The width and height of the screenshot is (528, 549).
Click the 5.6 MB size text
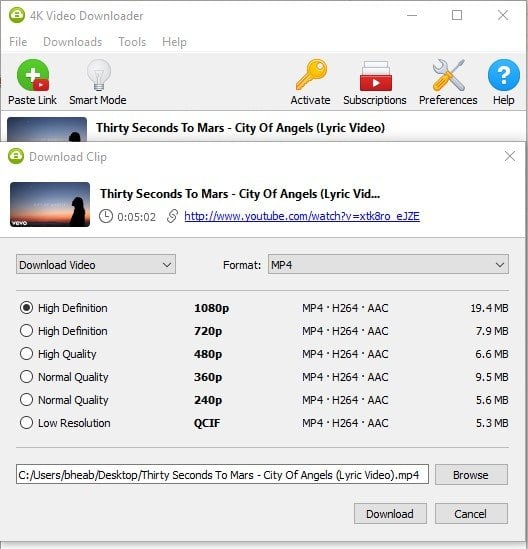coord(492,400)
